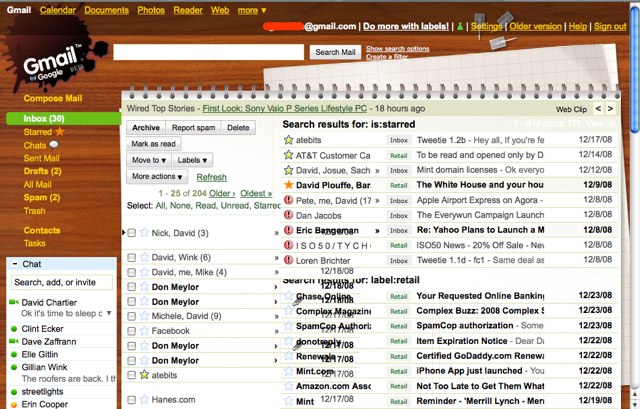Star the David, Wink (6) conversation
This screenshot has width=640, height=409.
pyautogui.click(x=144, y=257)
